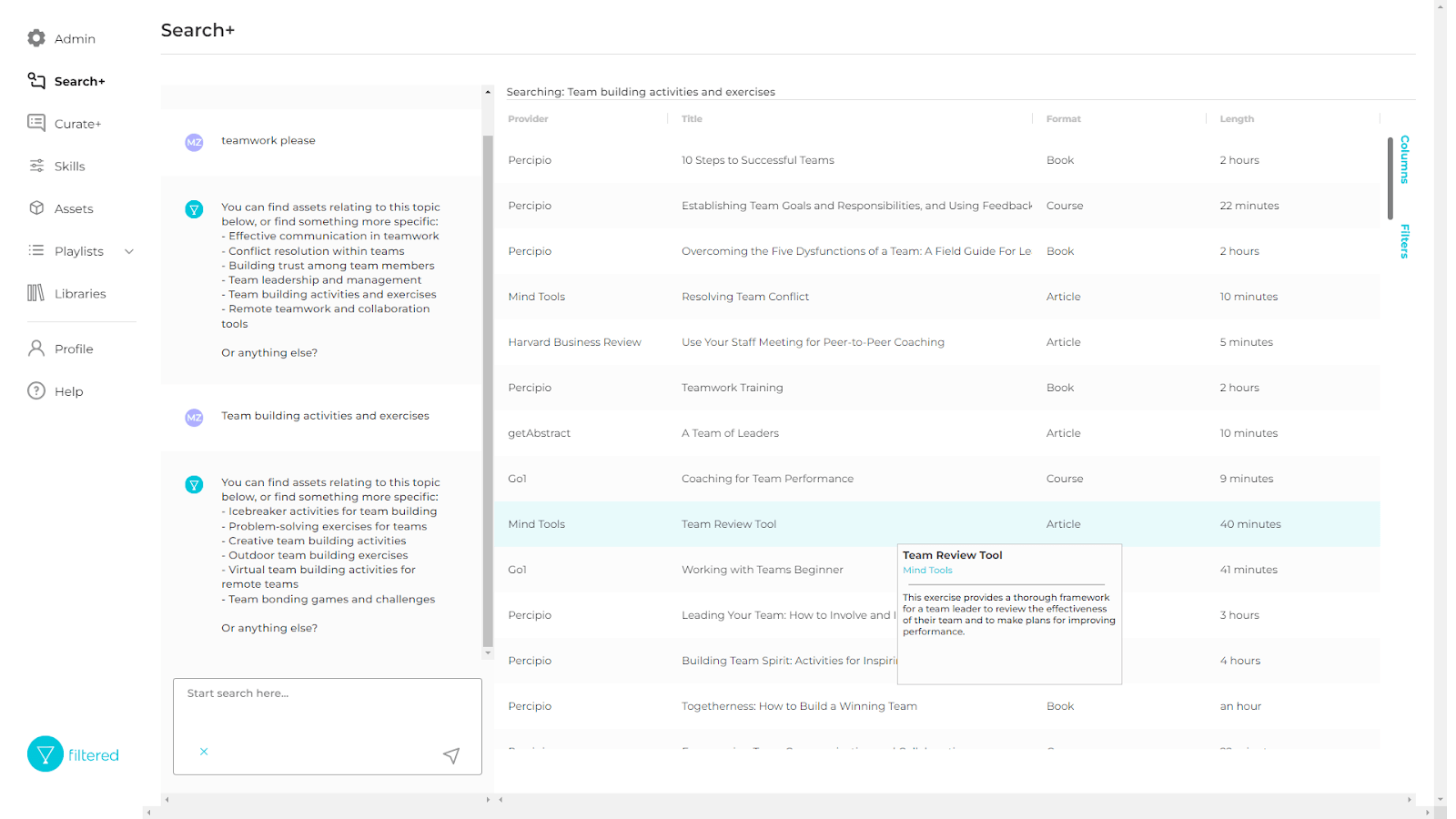Viewport: 1456px width, 819px height.
Task: Expand the Playlists section chevron
Action: (x=128, y=251)
